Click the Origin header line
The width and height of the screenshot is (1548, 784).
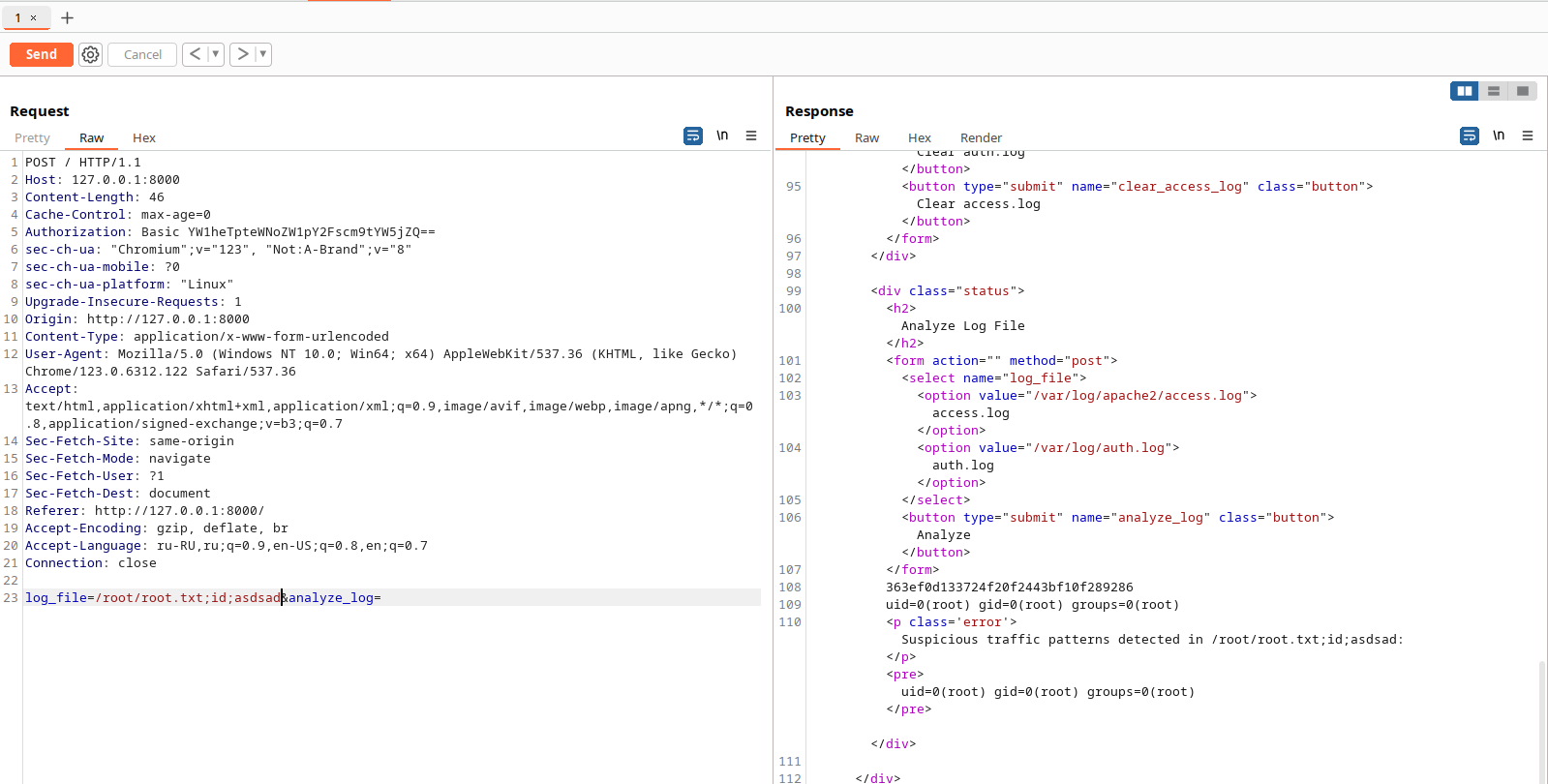click(x=137, y=319)
